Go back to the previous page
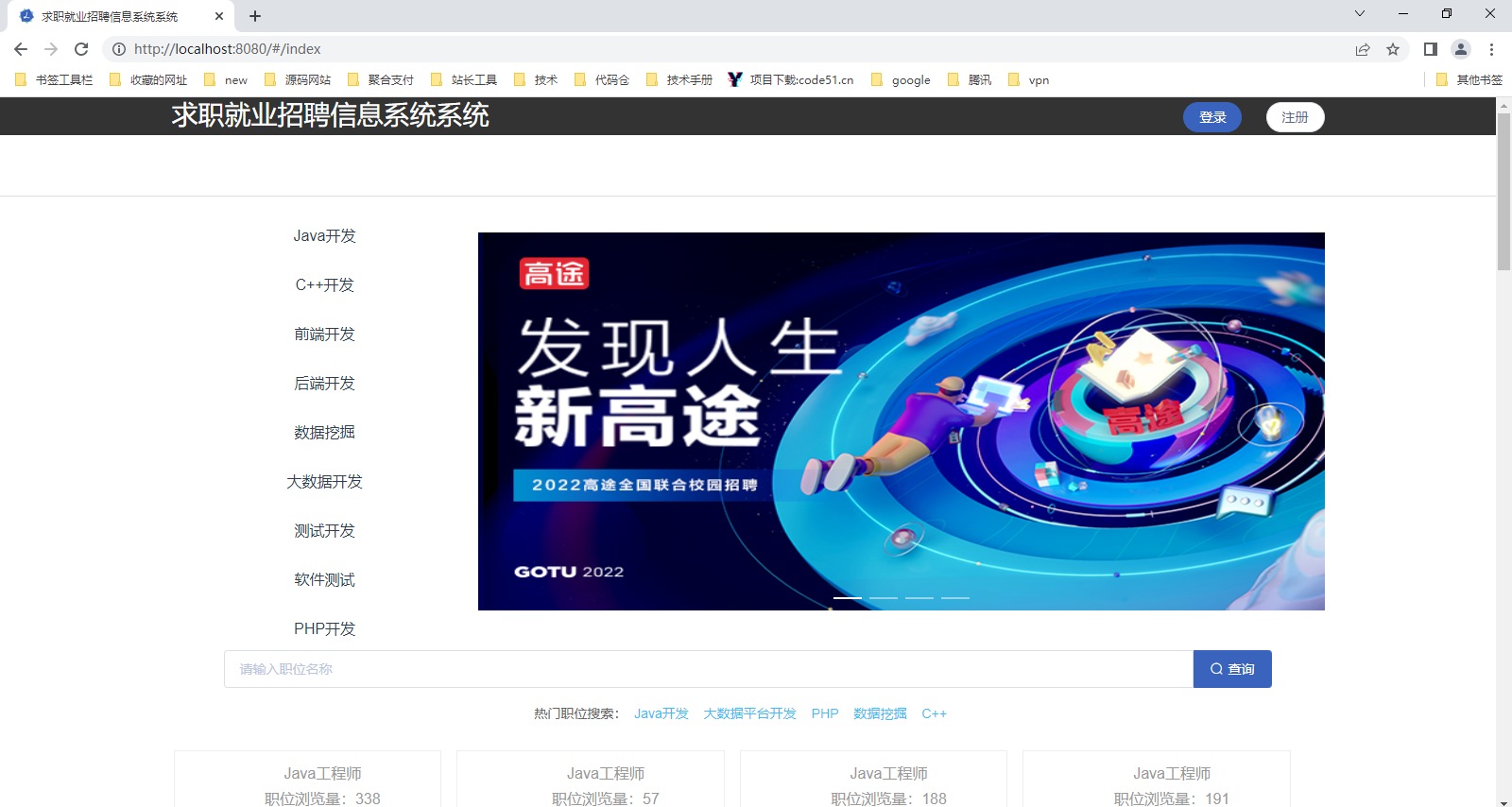This screenshot has height=807, width=1512. click(21, 49)
